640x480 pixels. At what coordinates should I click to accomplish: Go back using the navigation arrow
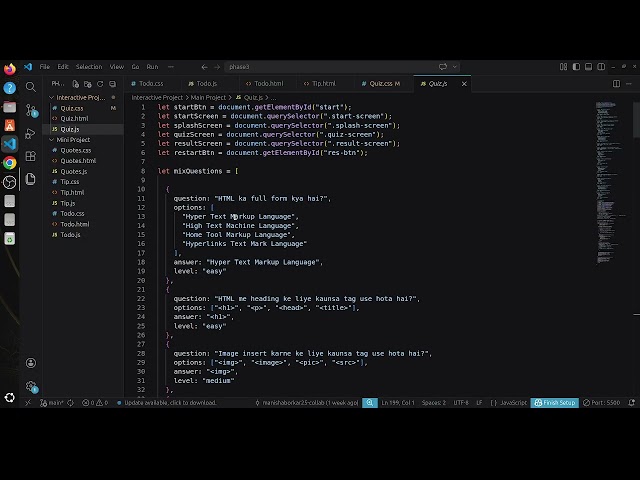pos(204,67)
